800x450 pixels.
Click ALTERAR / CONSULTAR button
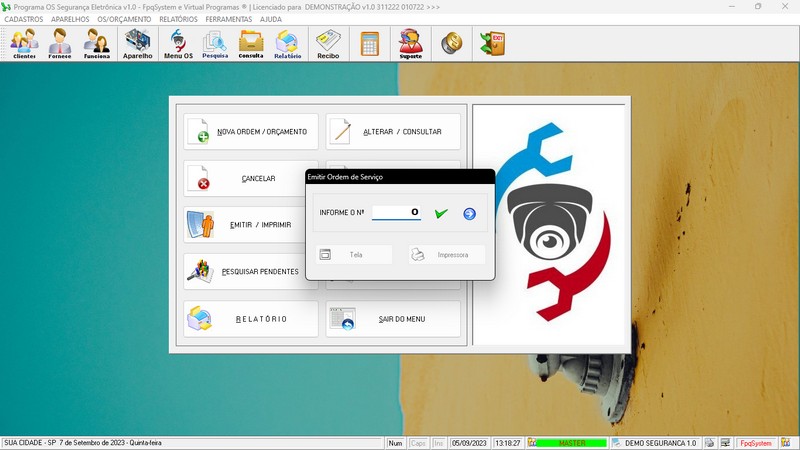[x=393, y=132]
